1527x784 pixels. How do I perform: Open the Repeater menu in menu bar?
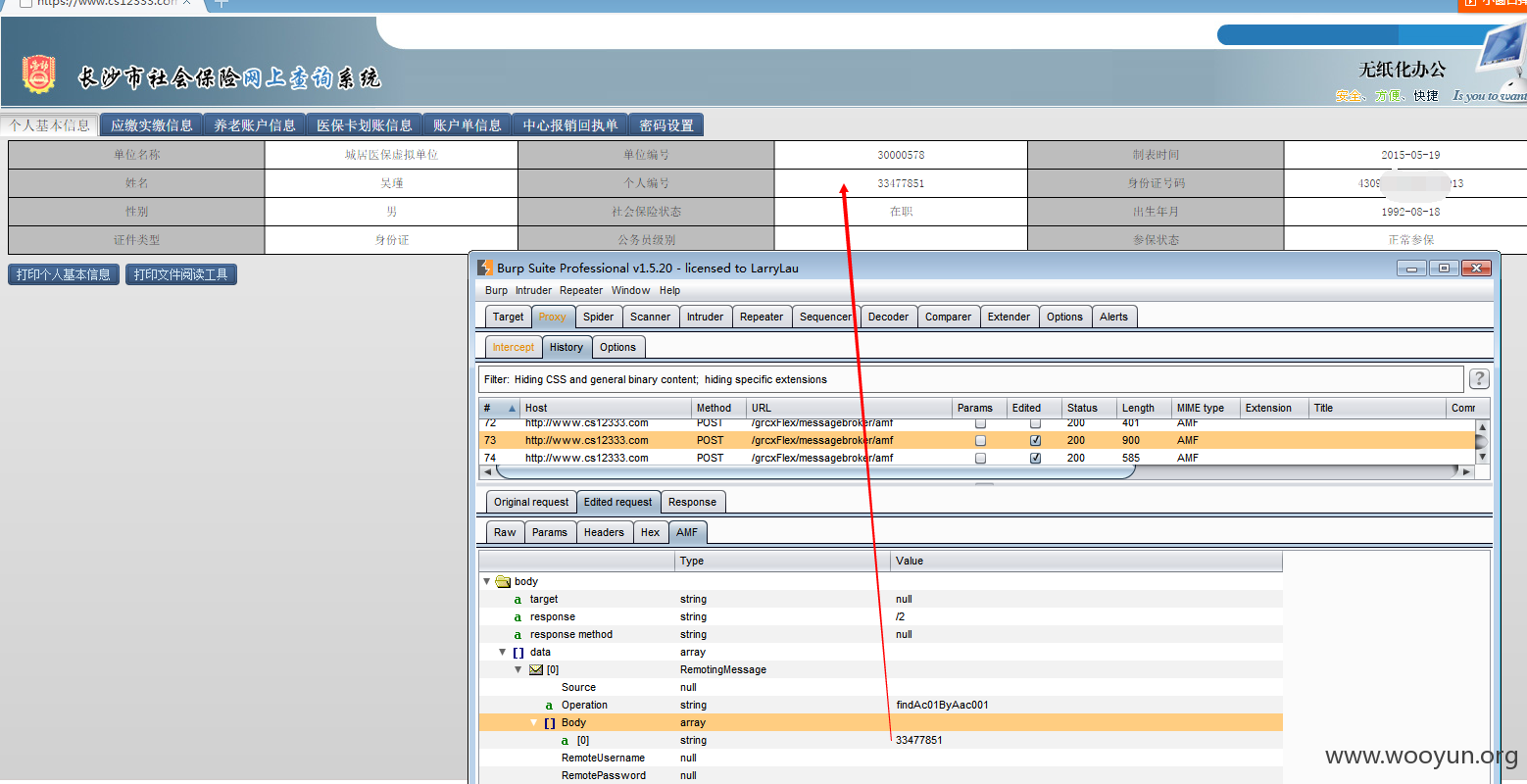click(581, 290)
